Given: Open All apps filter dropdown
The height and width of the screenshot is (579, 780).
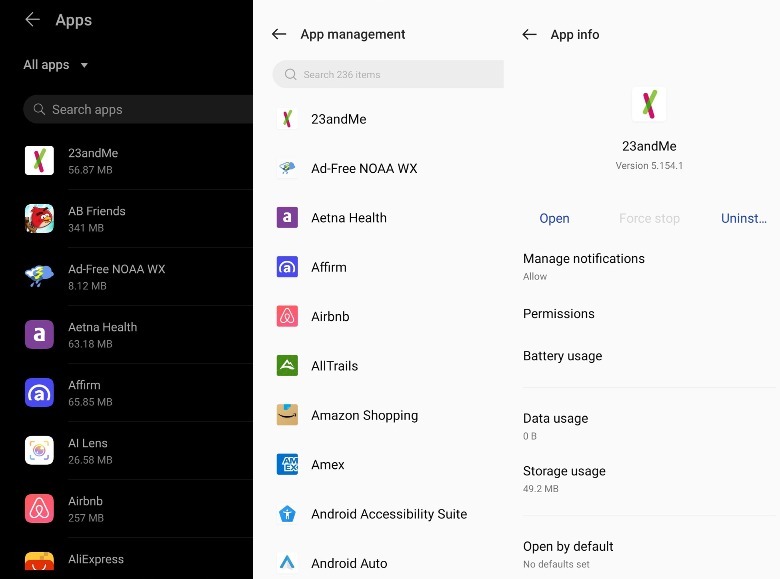Looking at the screenshot, I should [55, 65].
